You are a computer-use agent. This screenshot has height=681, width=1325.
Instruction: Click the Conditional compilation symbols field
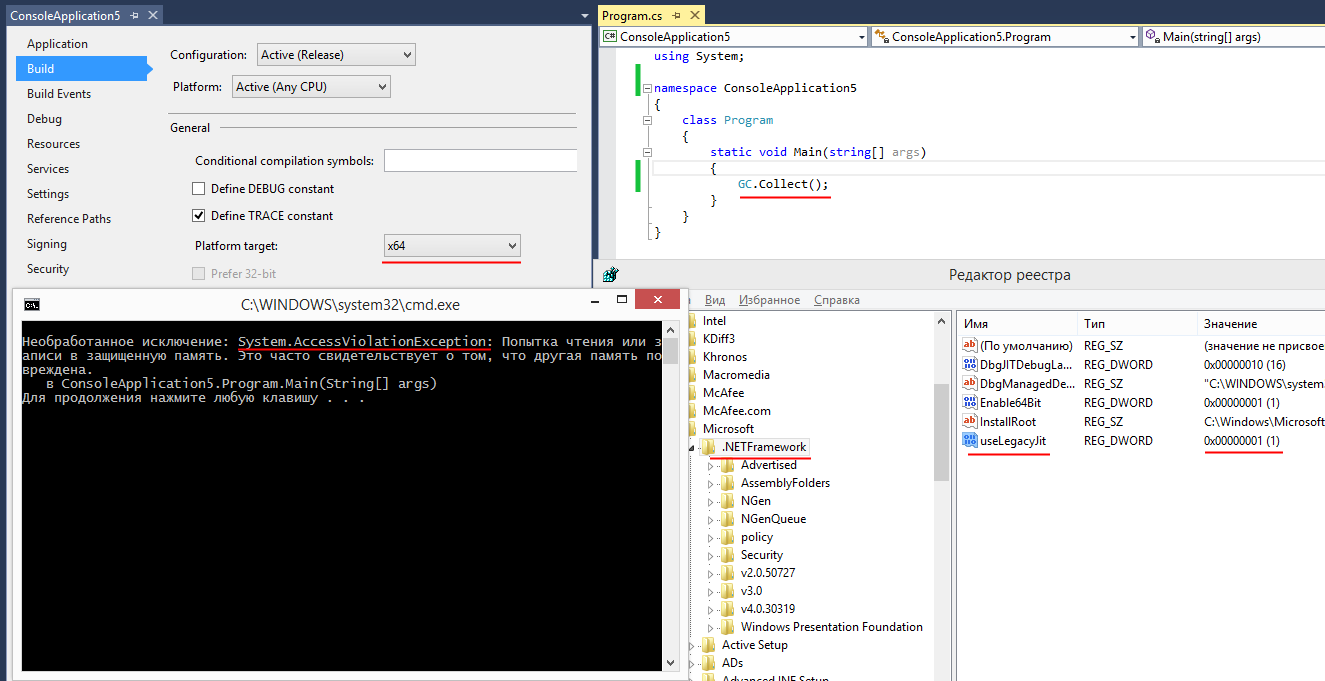click(x=480, y=160)
